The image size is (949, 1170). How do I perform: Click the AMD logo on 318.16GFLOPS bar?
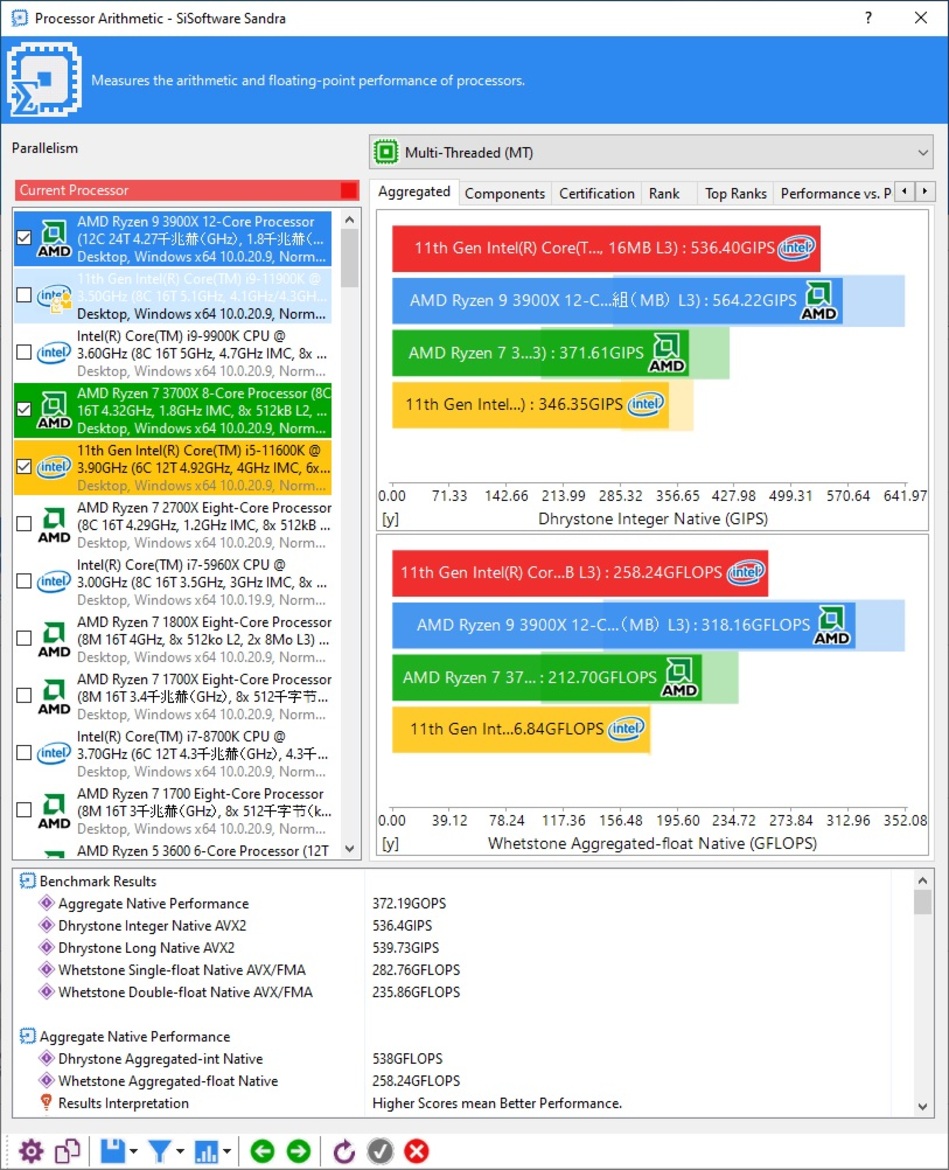pos(832,625)
